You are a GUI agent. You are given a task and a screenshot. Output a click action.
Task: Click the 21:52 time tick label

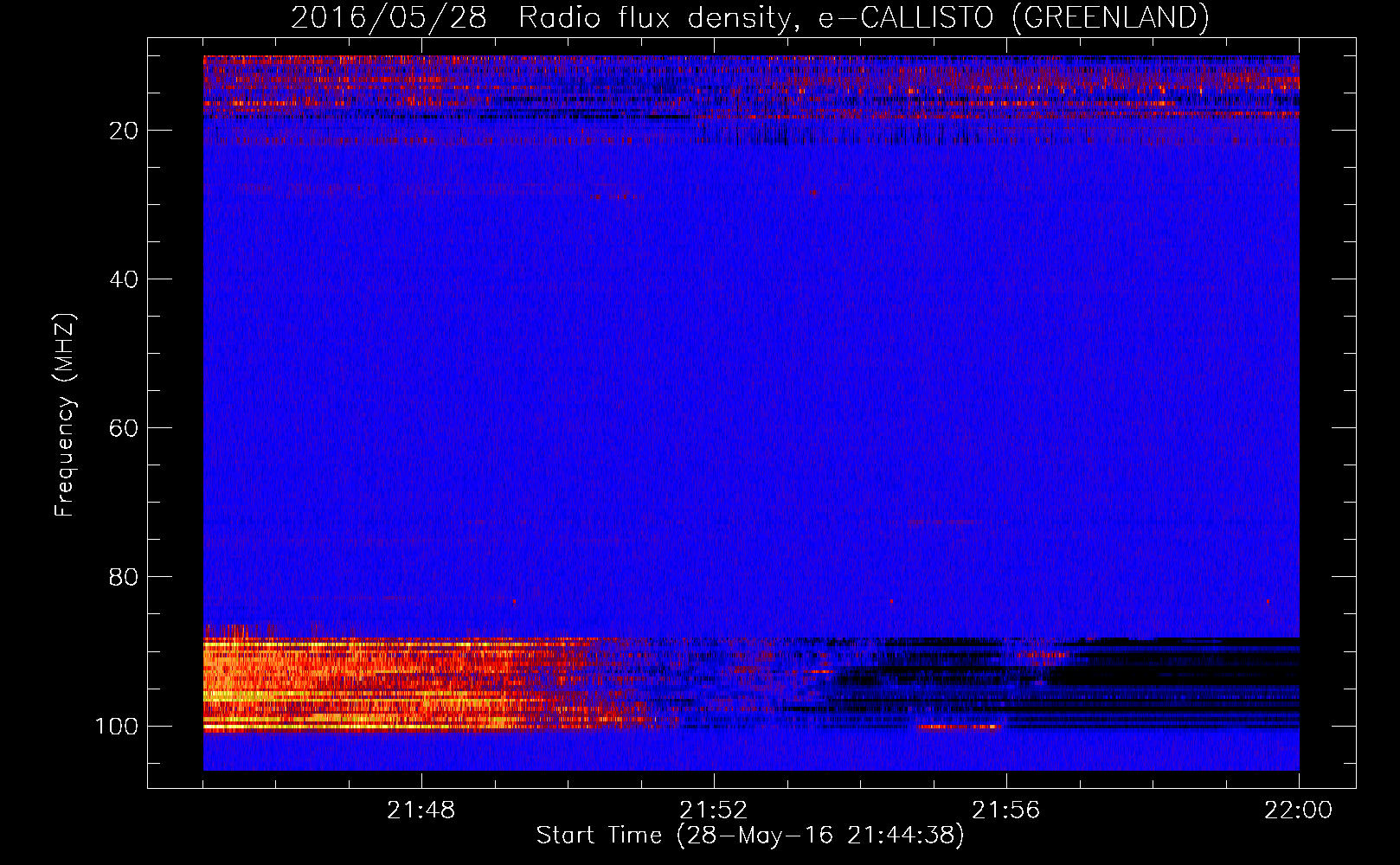(x=714, y=811)
